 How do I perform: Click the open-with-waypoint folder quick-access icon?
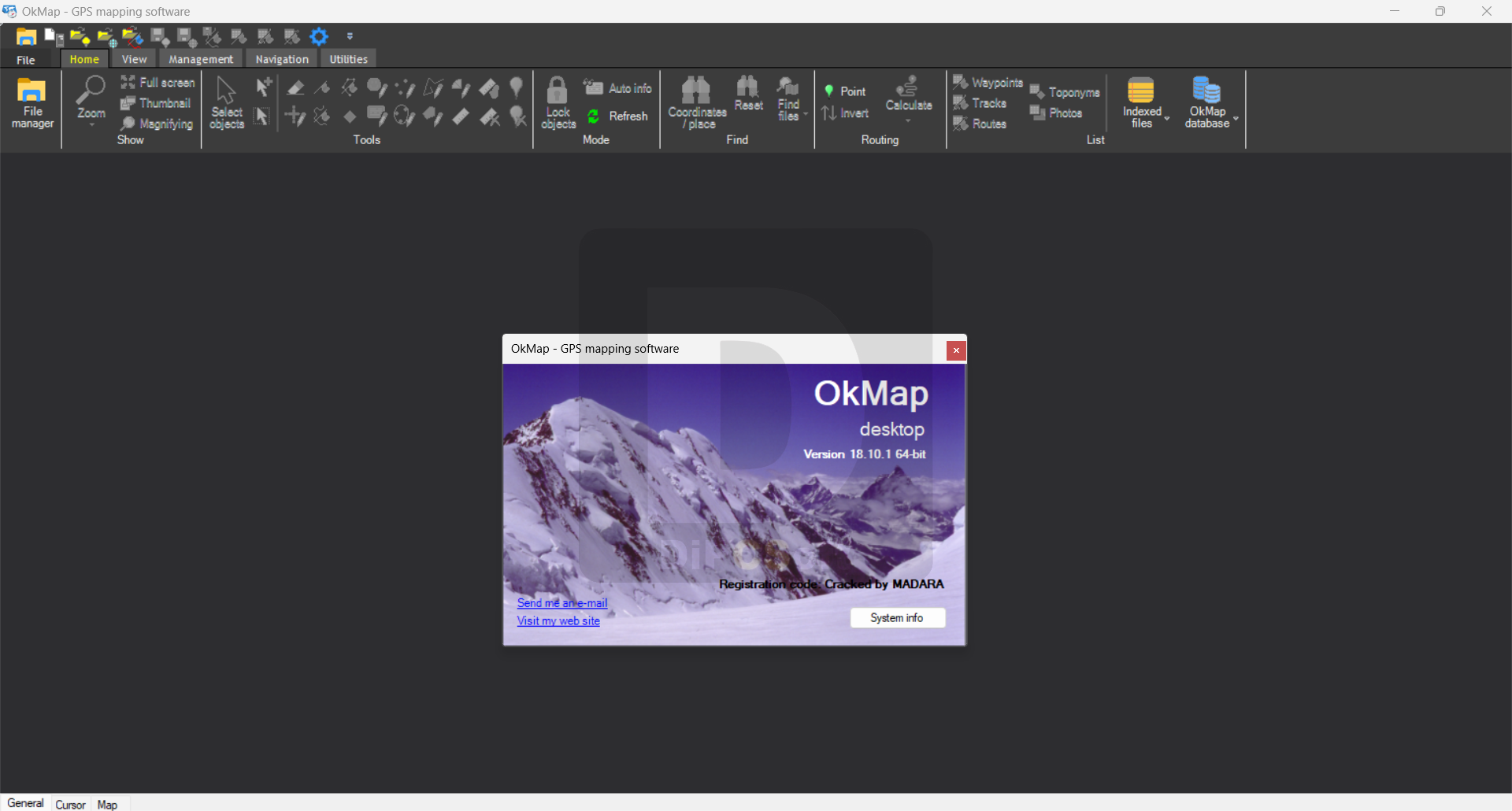point(80,36)
